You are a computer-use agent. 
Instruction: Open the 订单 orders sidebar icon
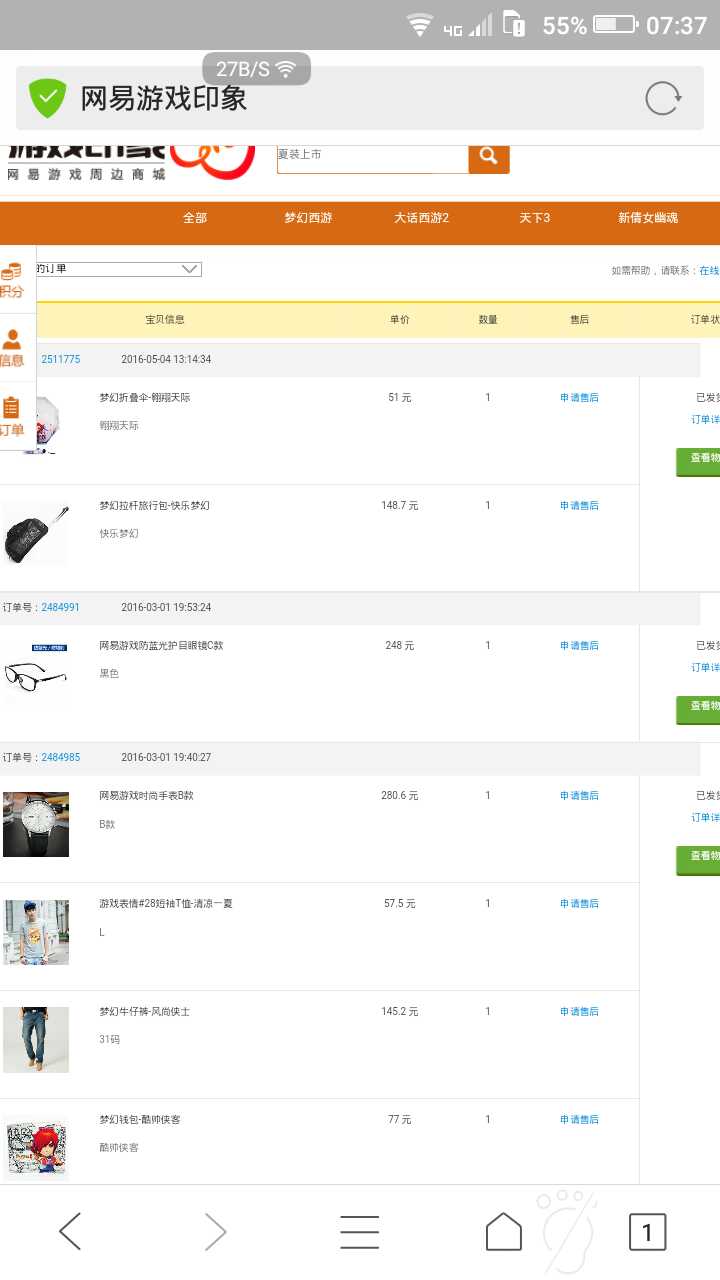click(x=12, y=416)
